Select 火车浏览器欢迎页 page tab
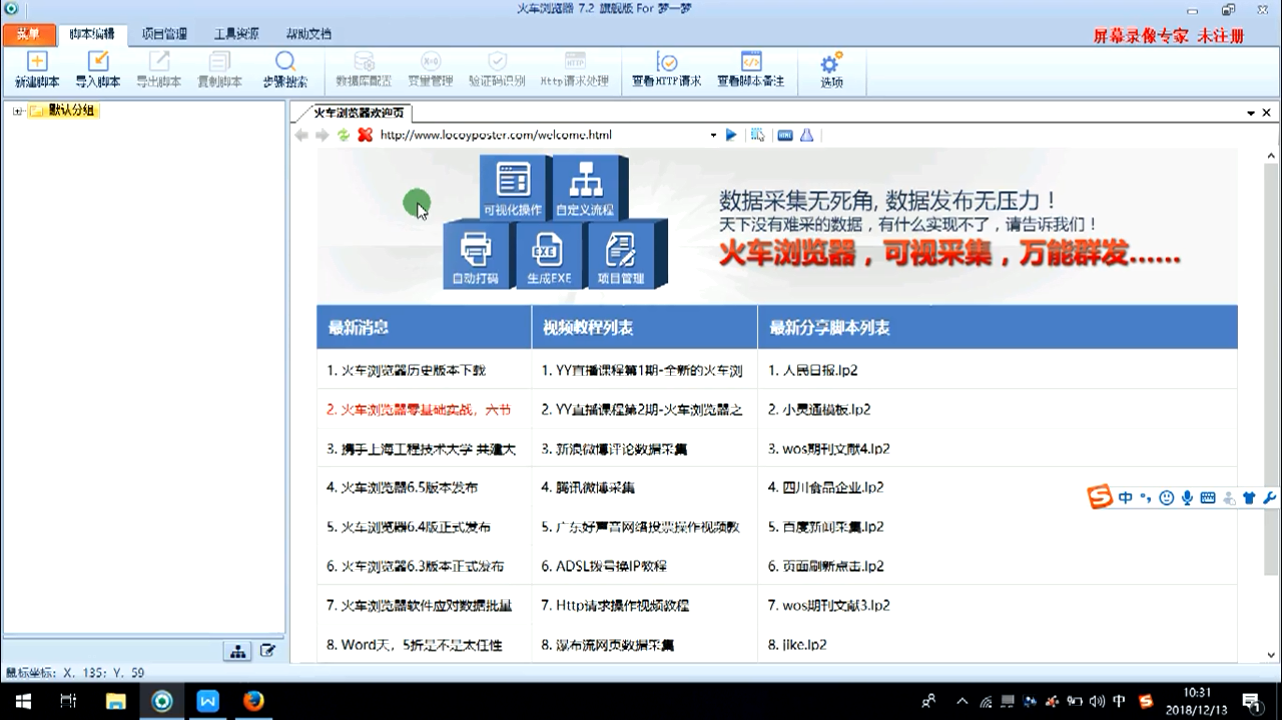 pyautogui.click(x=357, y=113)
